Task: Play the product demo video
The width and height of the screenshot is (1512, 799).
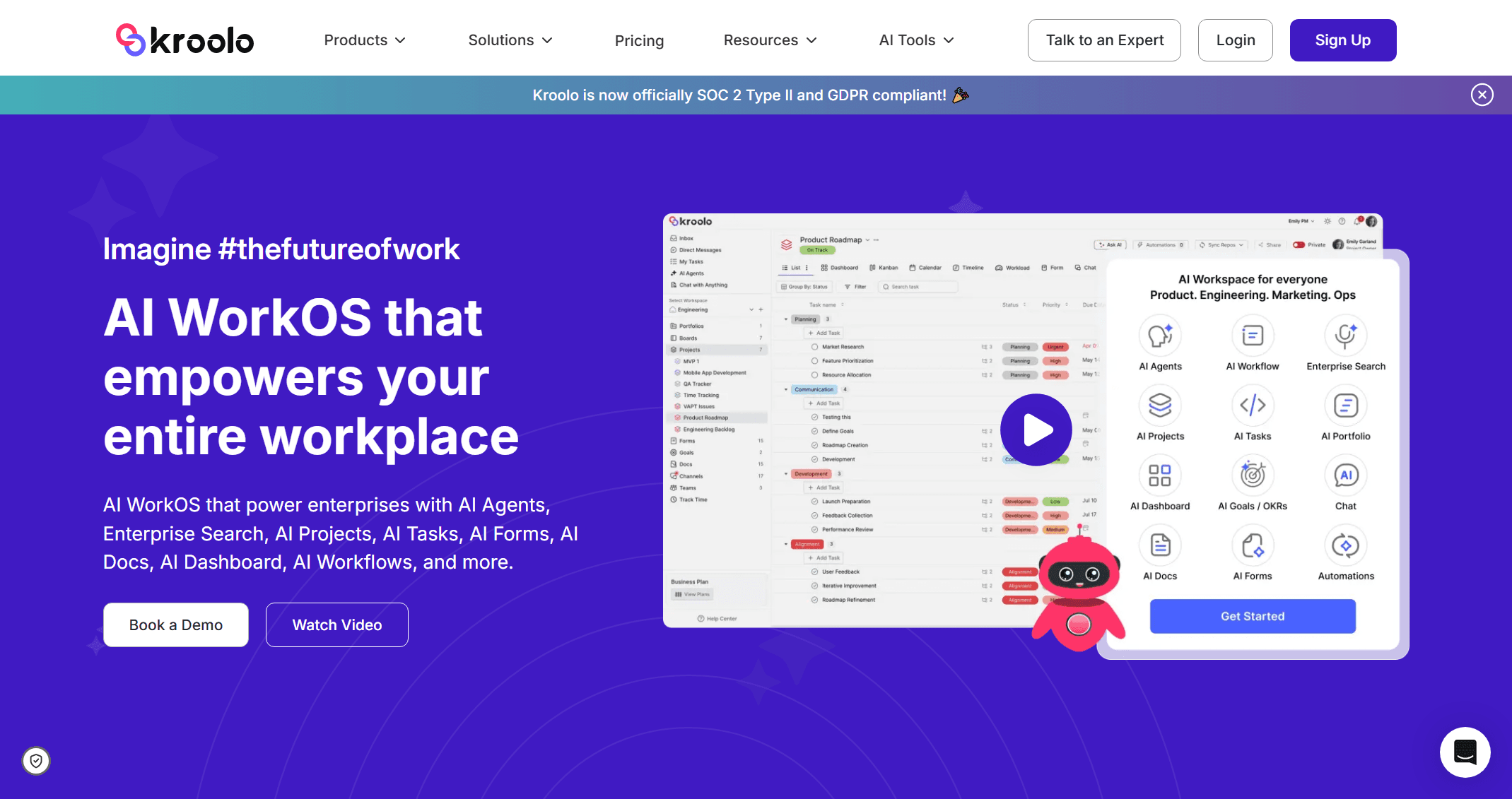Action: click(x=1036, y=430)
